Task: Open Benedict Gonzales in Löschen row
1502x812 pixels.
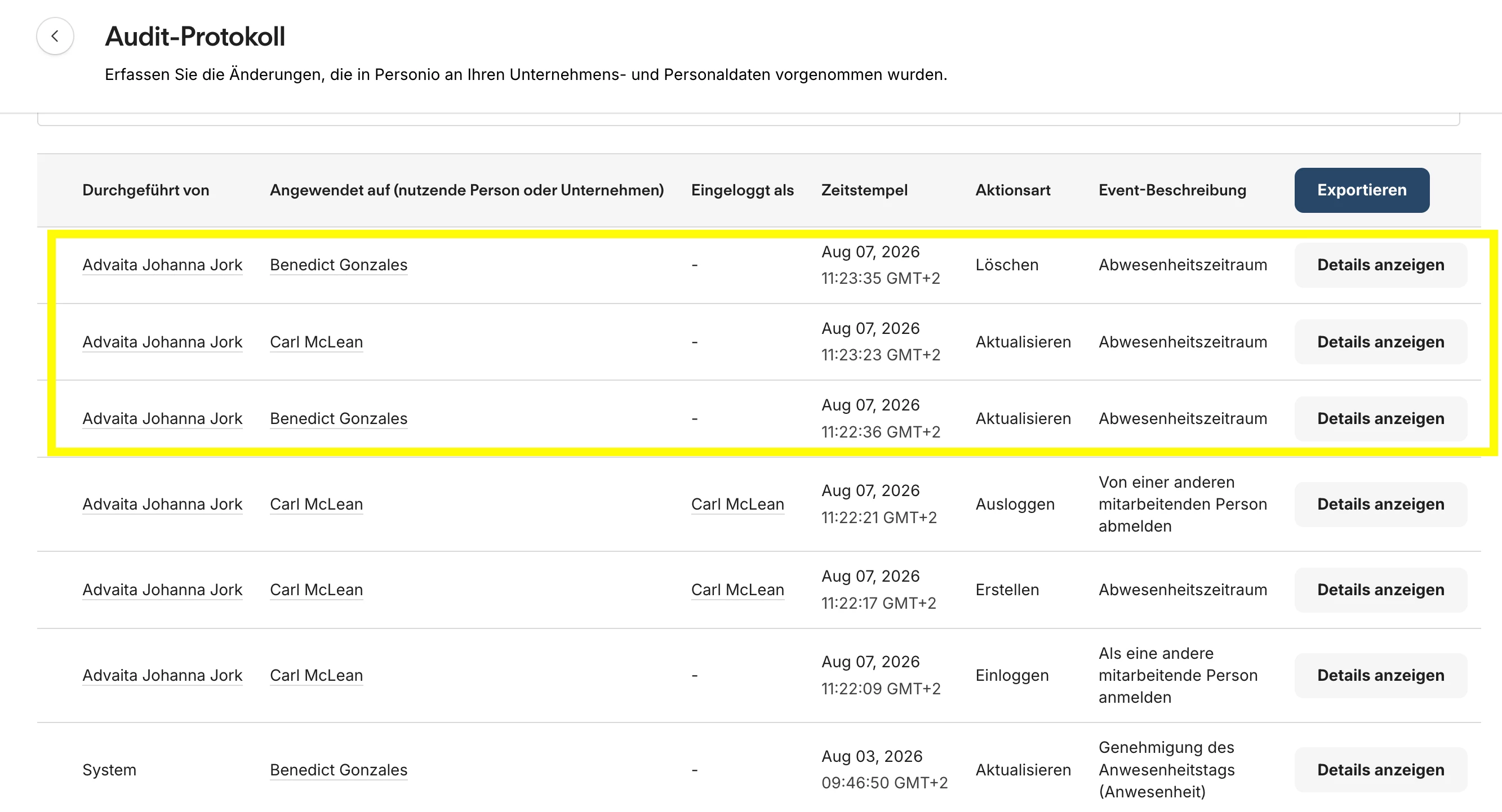Action: pos(338,265)
